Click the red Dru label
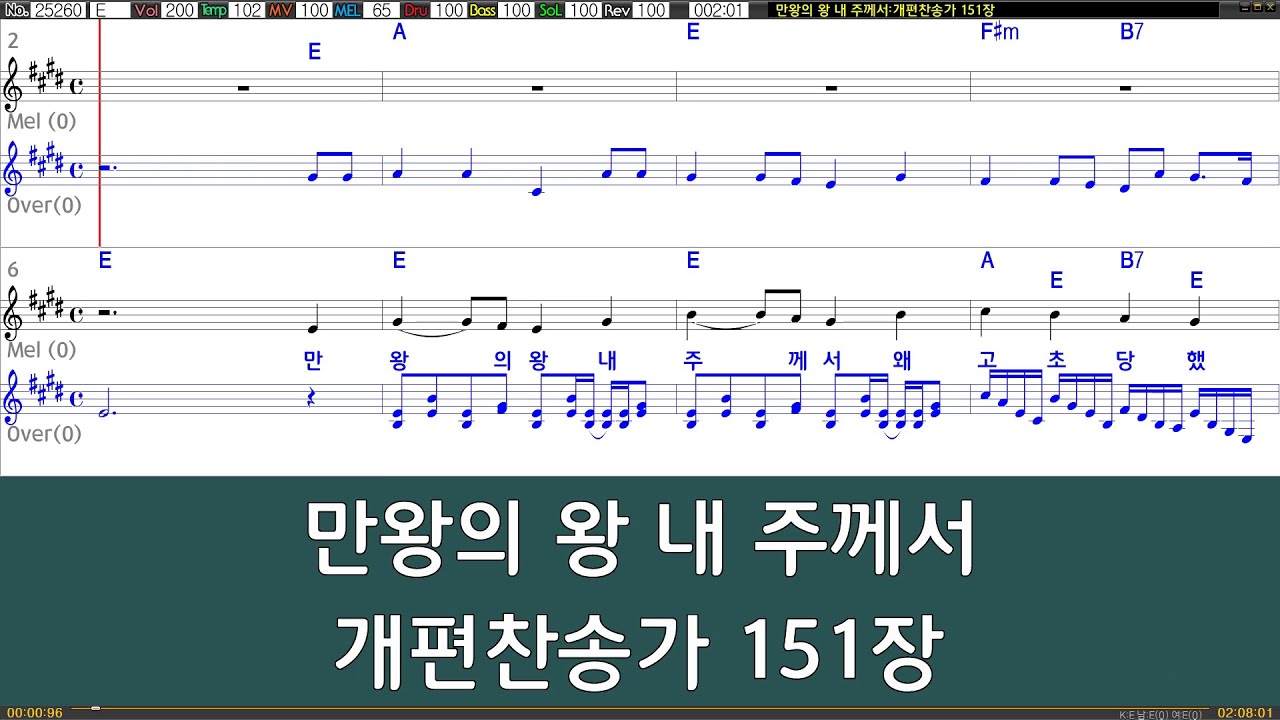Image resolution: width=1280 pixels, height=720 pixels. click(x=416, y=10)
